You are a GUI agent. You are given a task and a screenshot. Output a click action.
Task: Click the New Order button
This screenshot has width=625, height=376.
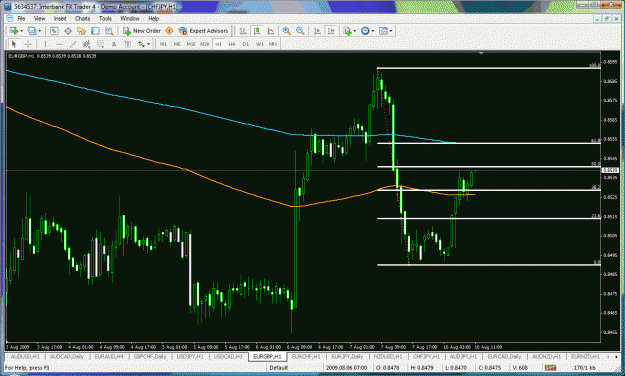142,31
